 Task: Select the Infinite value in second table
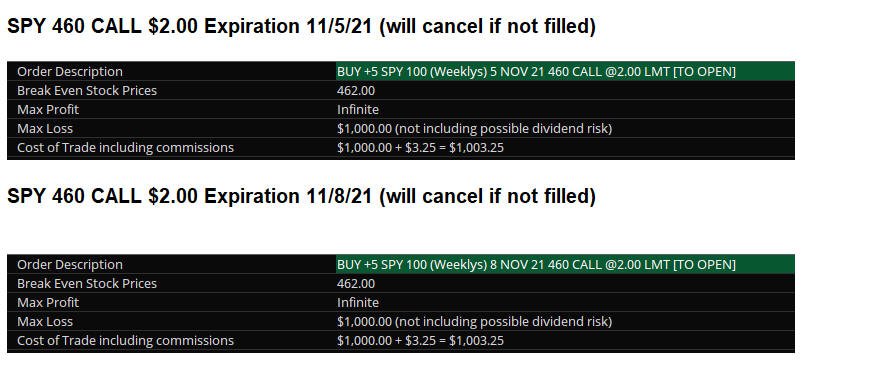357,302
